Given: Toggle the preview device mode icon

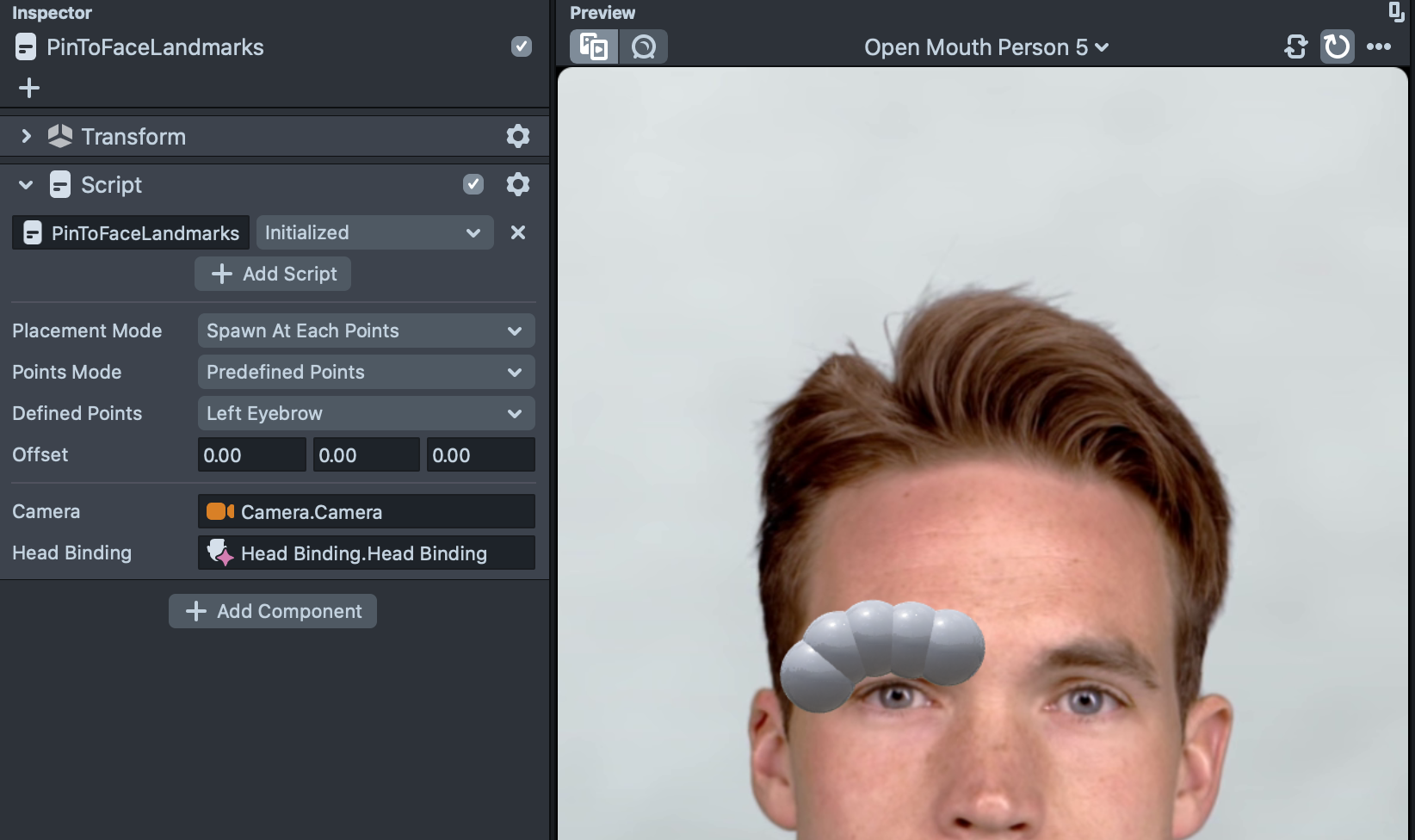Looking at the screenshot, I should [594, 46].
